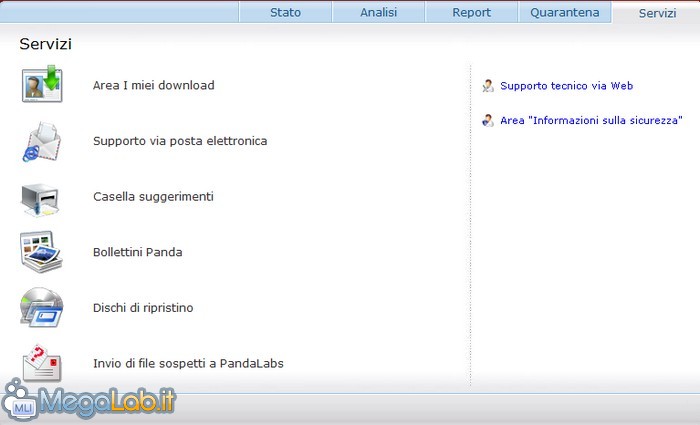Open Area I miei download
Image resolution: width=700 pixels, height=425 pixels.
coord(154,85)
